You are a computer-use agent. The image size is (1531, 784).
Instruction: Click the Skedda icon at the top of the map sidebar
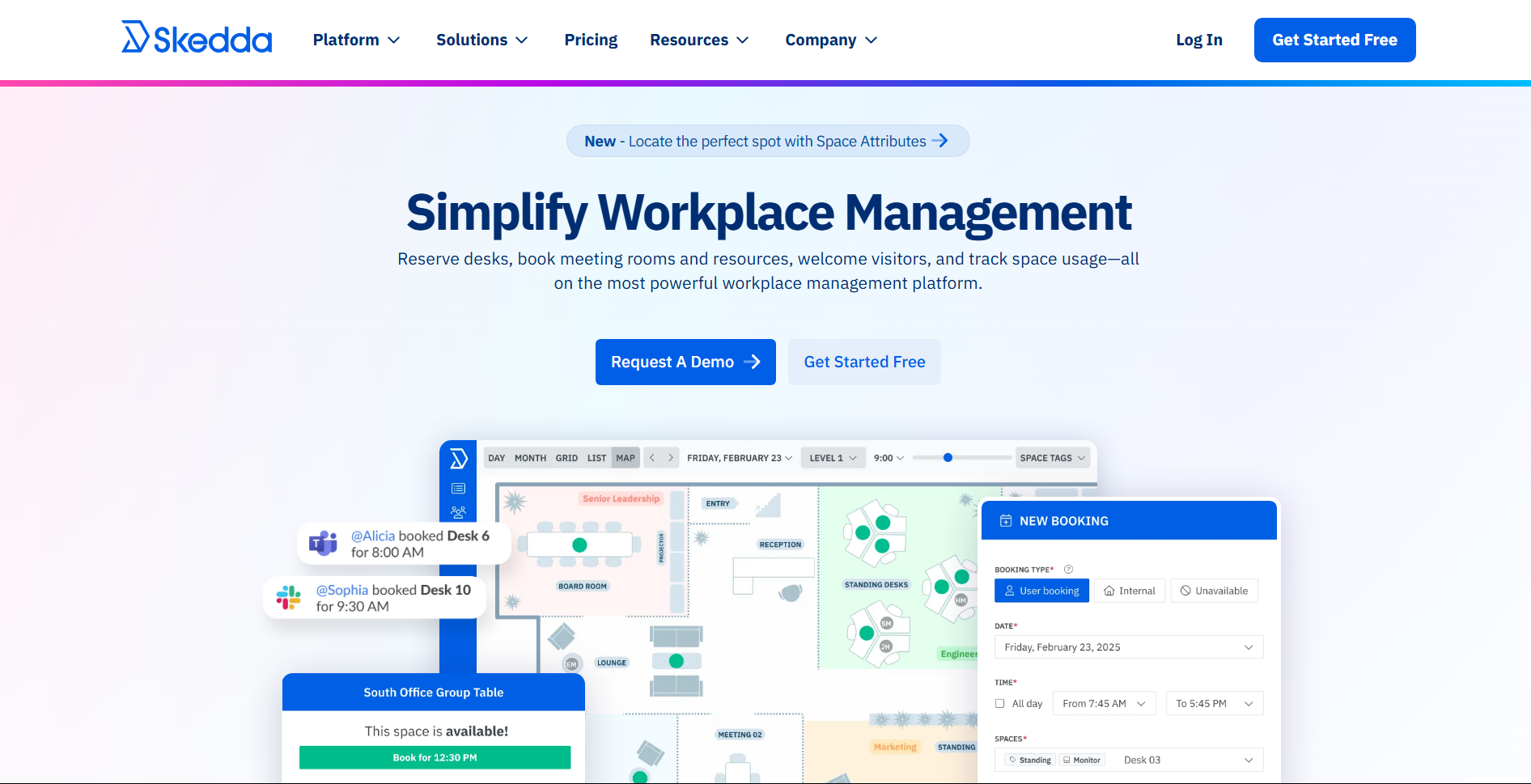coord(459,457)
